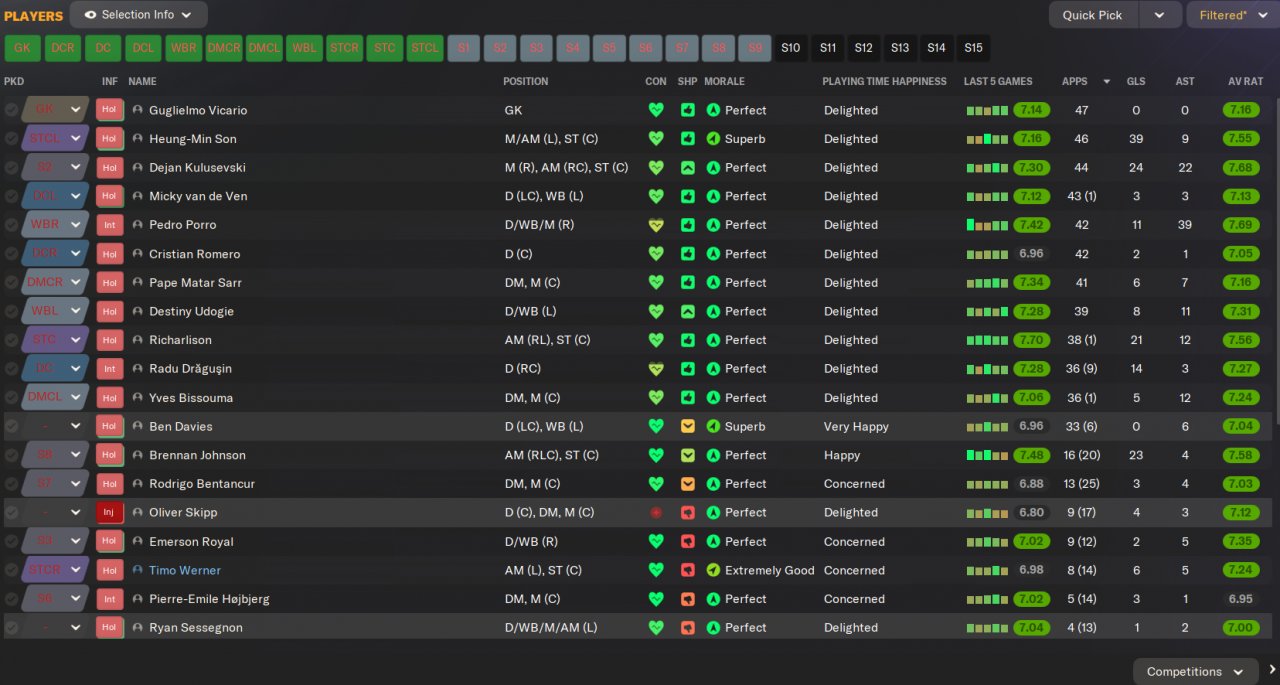Open the Quick Pick arrow dropdown

click(1160, 15)
